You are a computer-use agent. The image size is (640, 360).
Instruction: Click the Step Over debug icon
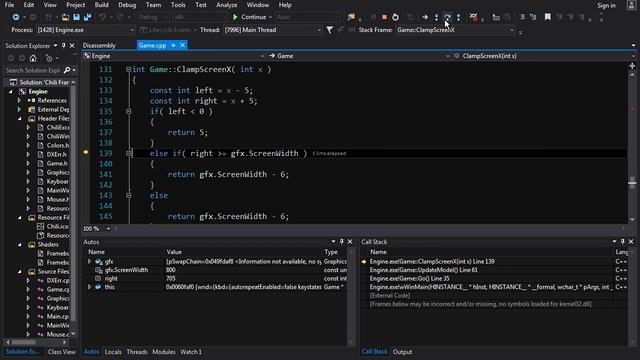[x=447, y=17]
